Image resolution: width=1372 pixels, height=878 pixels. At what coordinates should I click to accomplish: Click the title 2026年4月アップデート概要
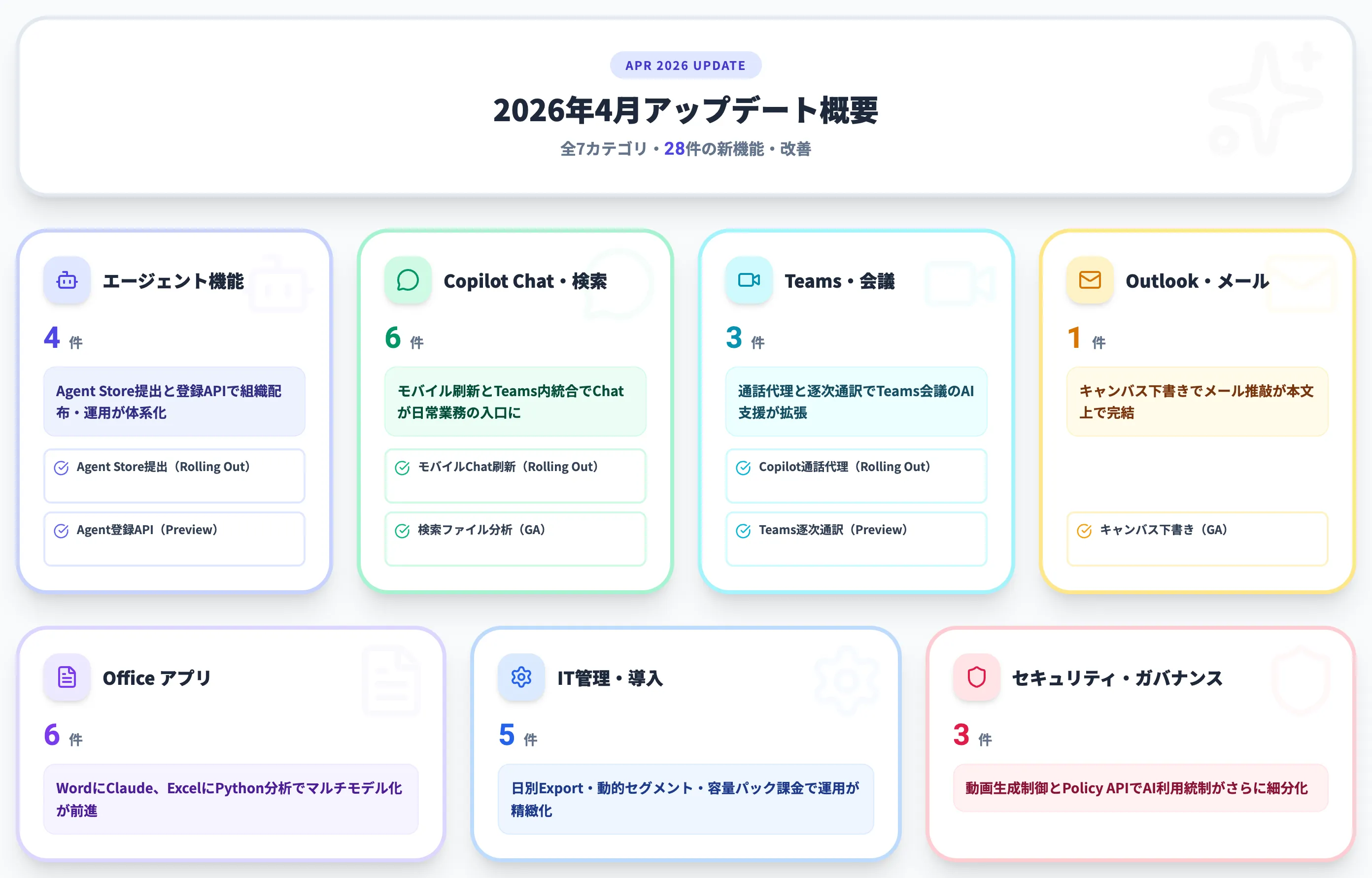coord(686,110)
